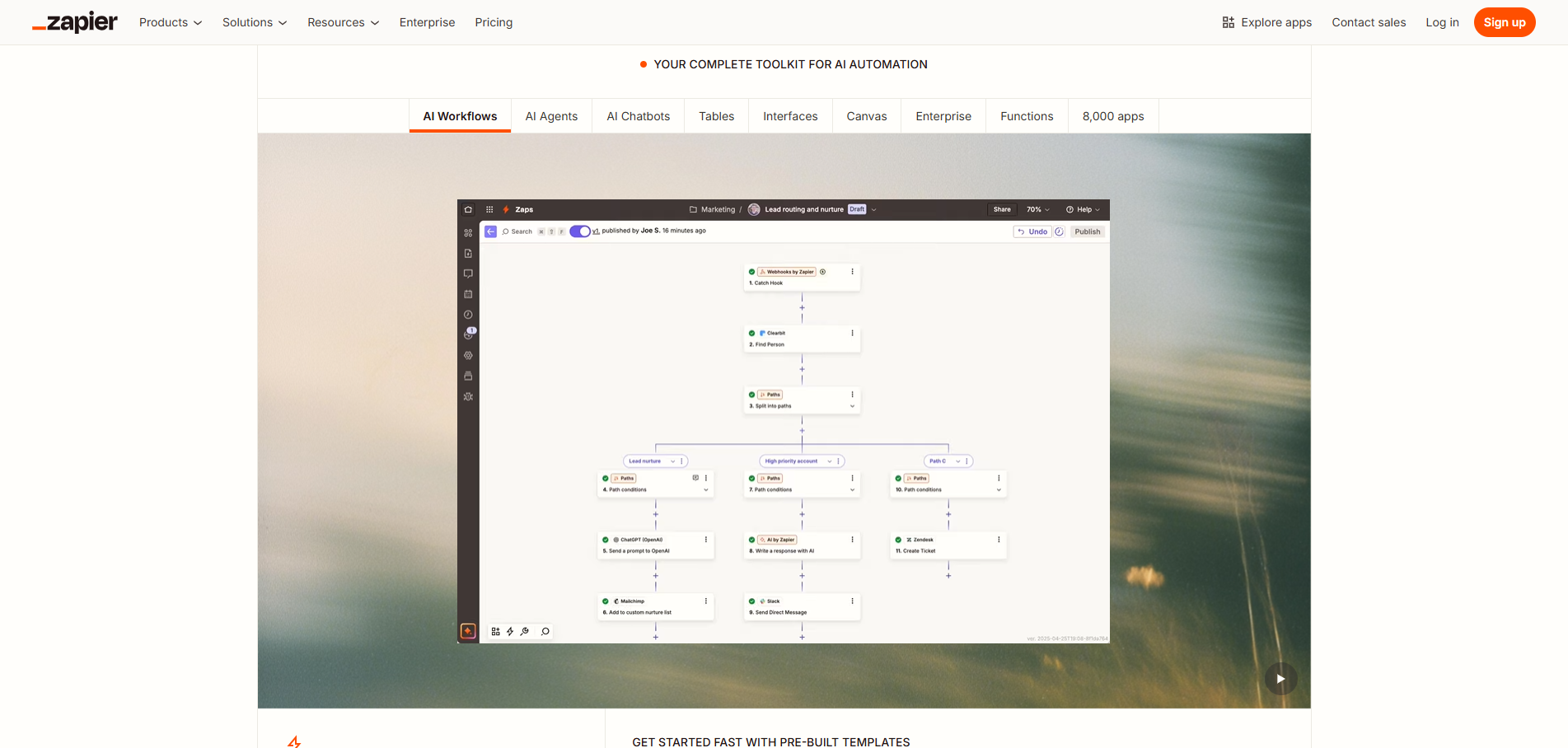1568x748 pixels.
Task: Open the Draft status chevron next to the Zap title
Action: coord(874,209)
